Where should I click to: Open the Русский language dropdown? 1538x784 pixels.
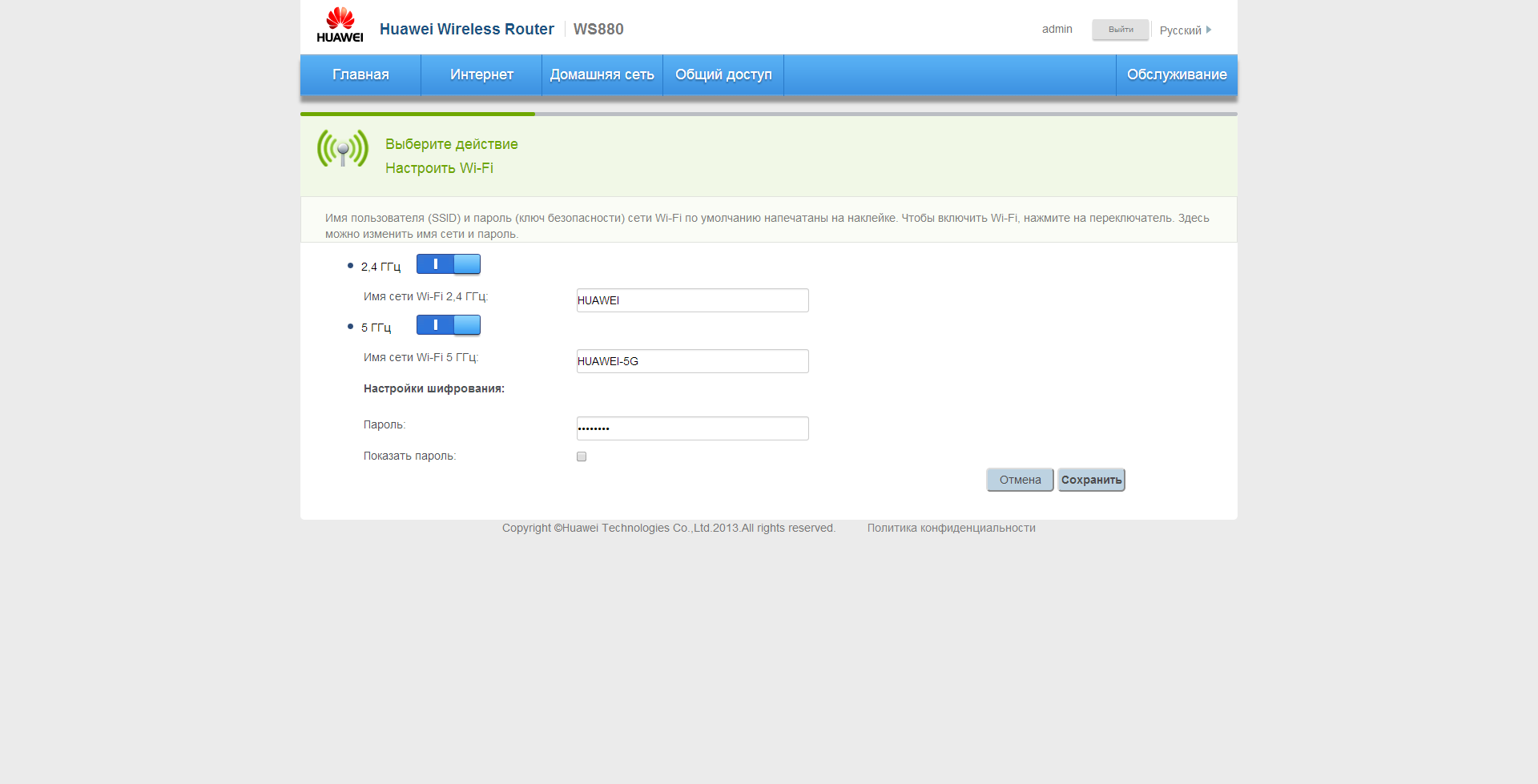pyautogui.click(x=1186, y=30)
